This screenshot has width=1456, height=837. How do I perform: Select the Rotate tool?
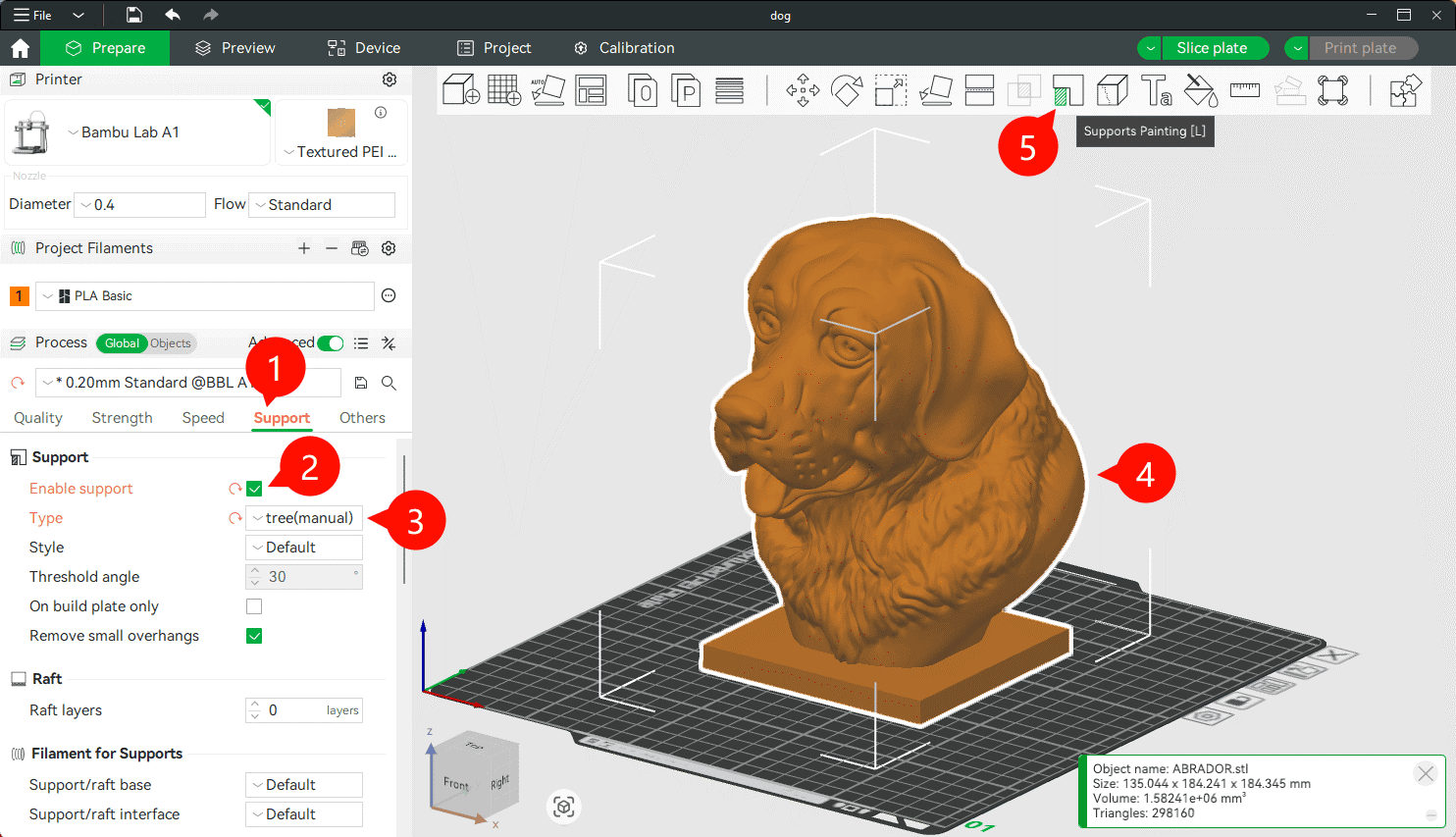point(847,90)
